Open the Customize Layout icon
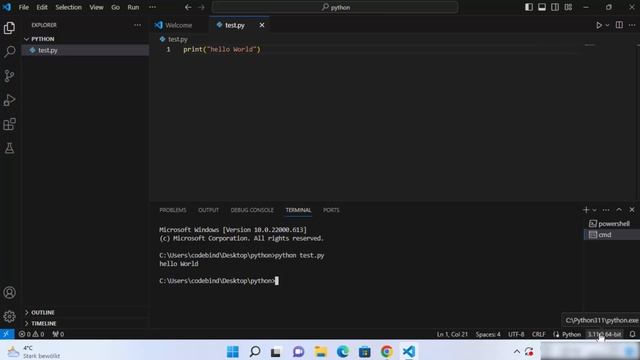This screenshot has width=640, height=360. [568, 7]
